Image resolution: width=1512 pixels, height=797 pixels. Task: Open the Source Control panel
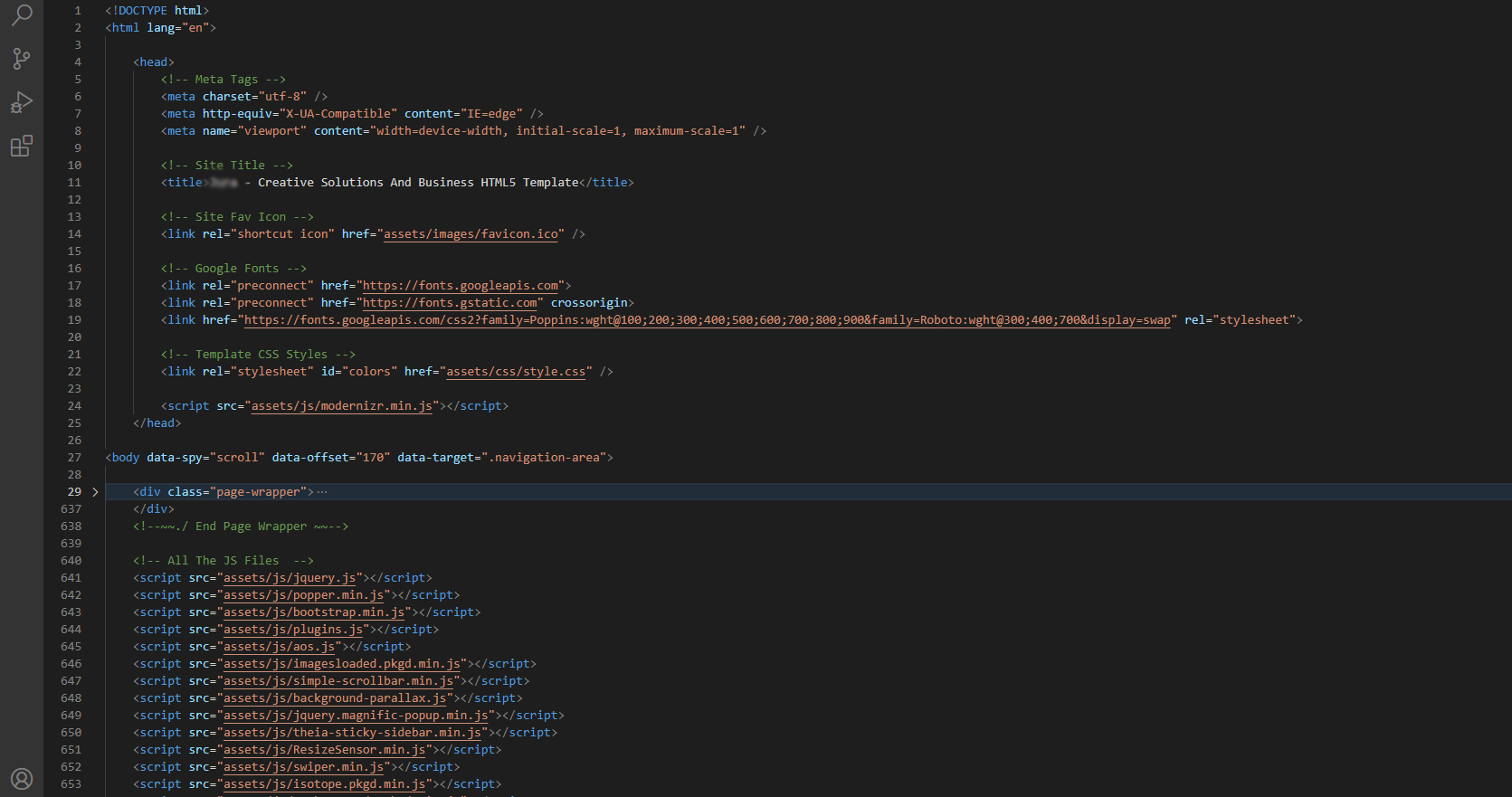click(x=22, y=59)
